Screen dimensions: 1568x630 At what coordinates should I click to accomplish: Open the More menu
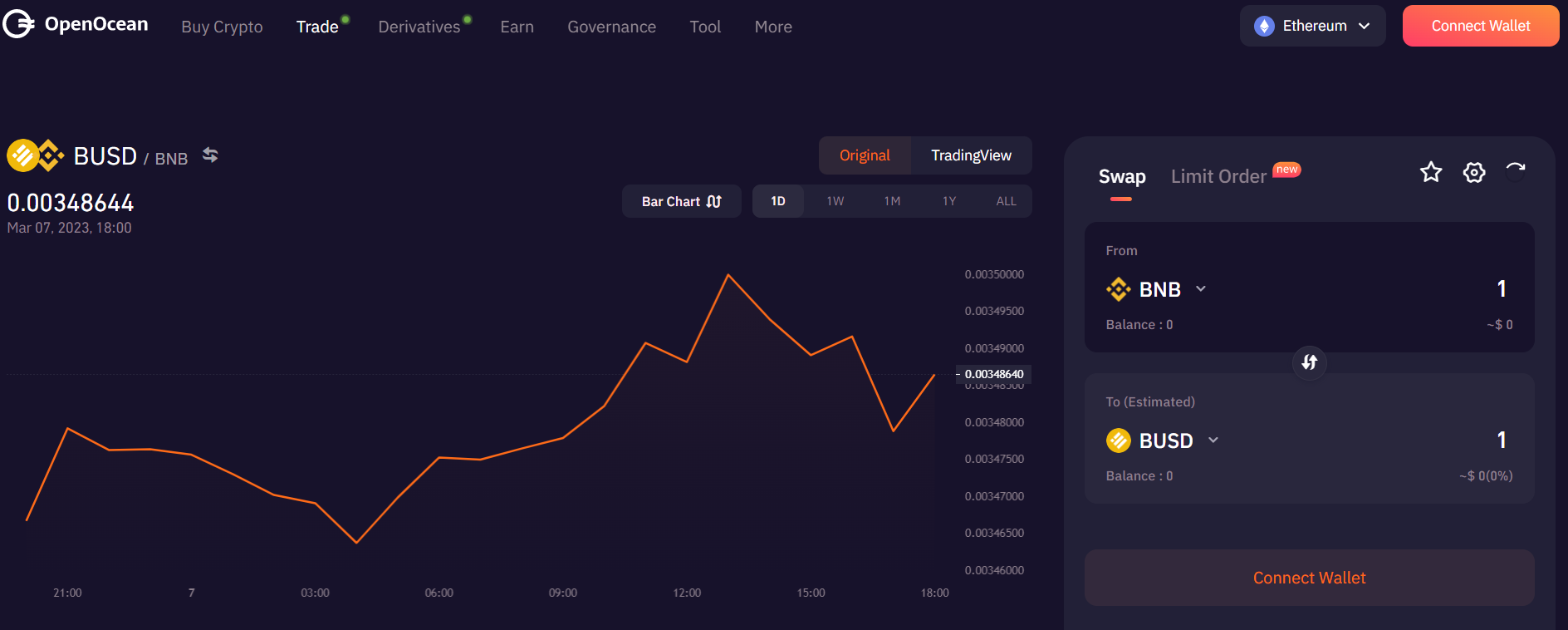tap(773, 27)
